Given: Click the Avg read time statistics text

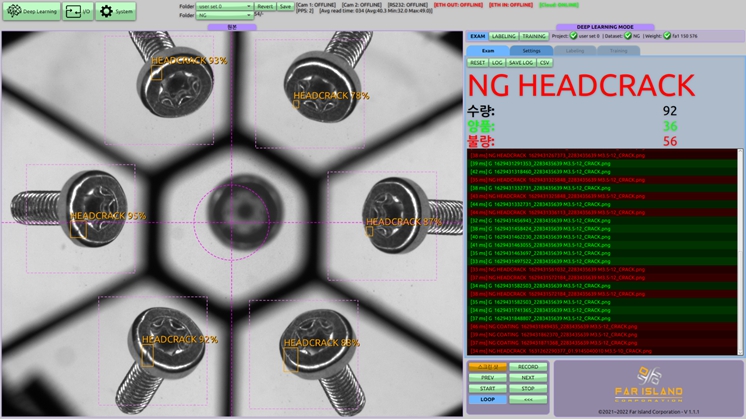Looking at the screenshot, I should click(x=375, y=10).
